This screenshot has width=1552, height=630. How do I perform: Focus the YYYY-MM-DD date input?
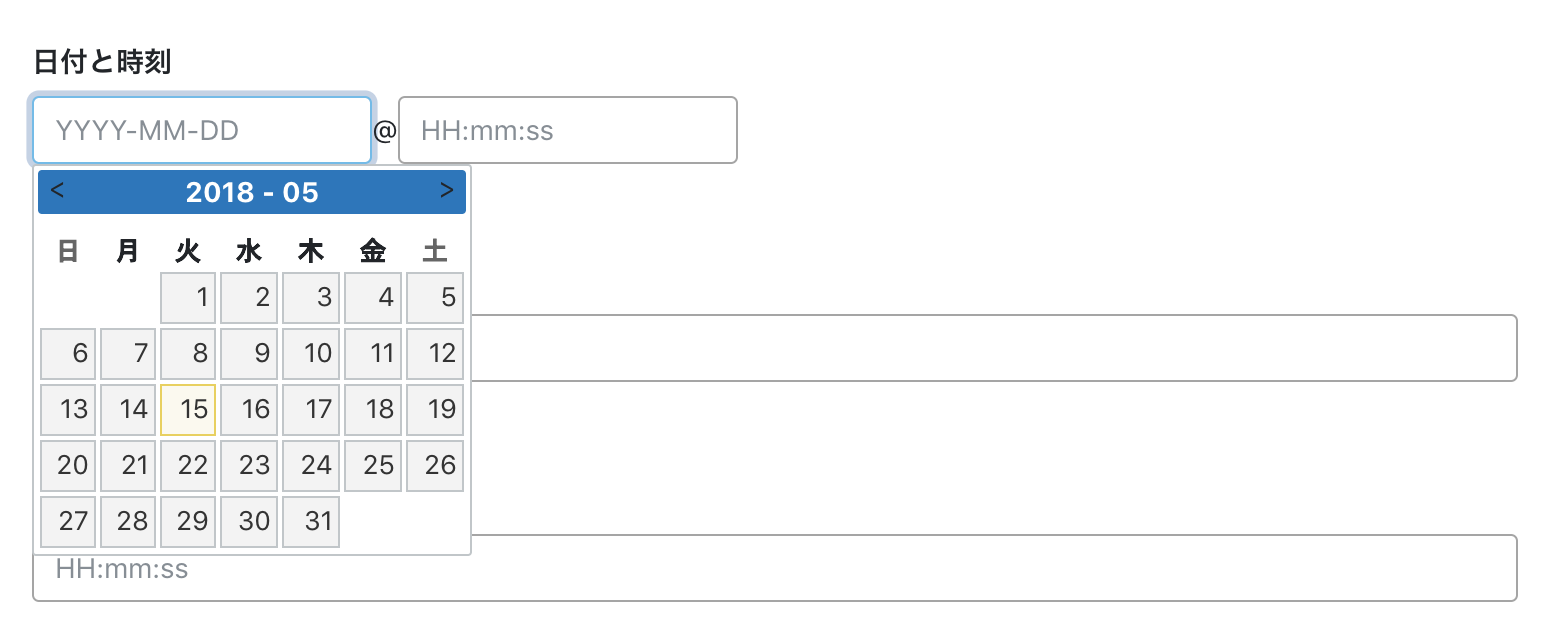tap(202, 130)
